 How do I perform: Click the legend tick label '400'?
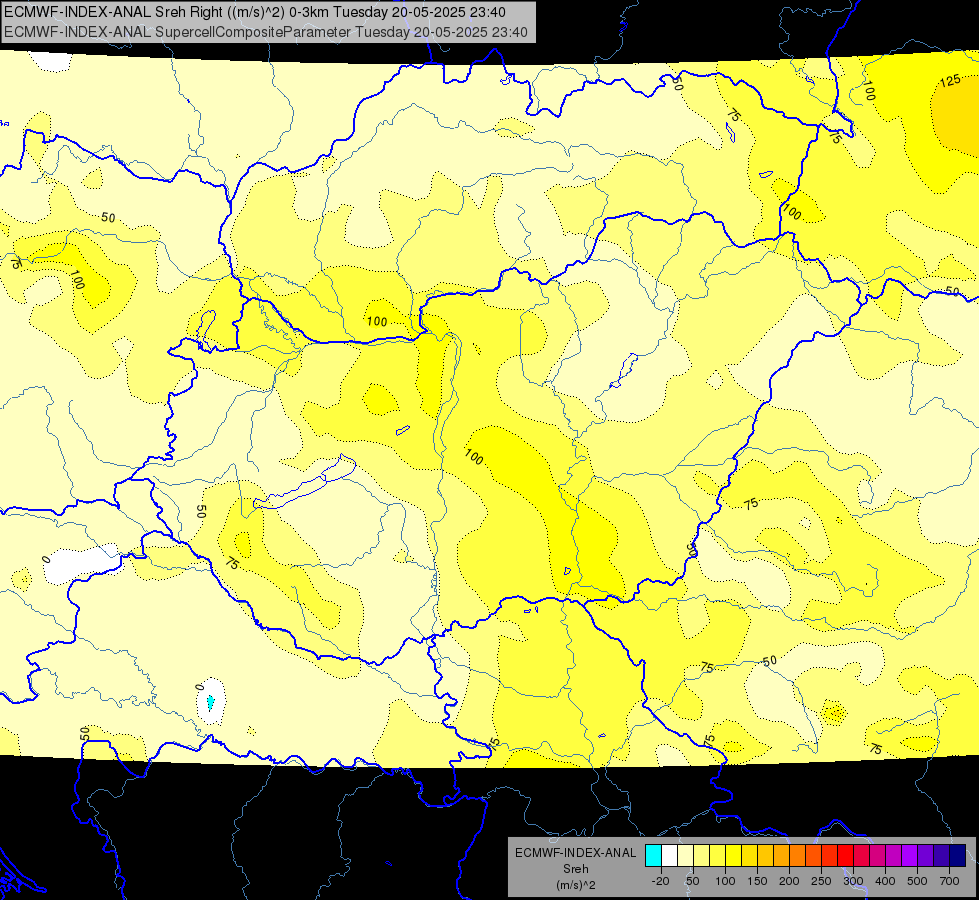click(x=885, y=881)
